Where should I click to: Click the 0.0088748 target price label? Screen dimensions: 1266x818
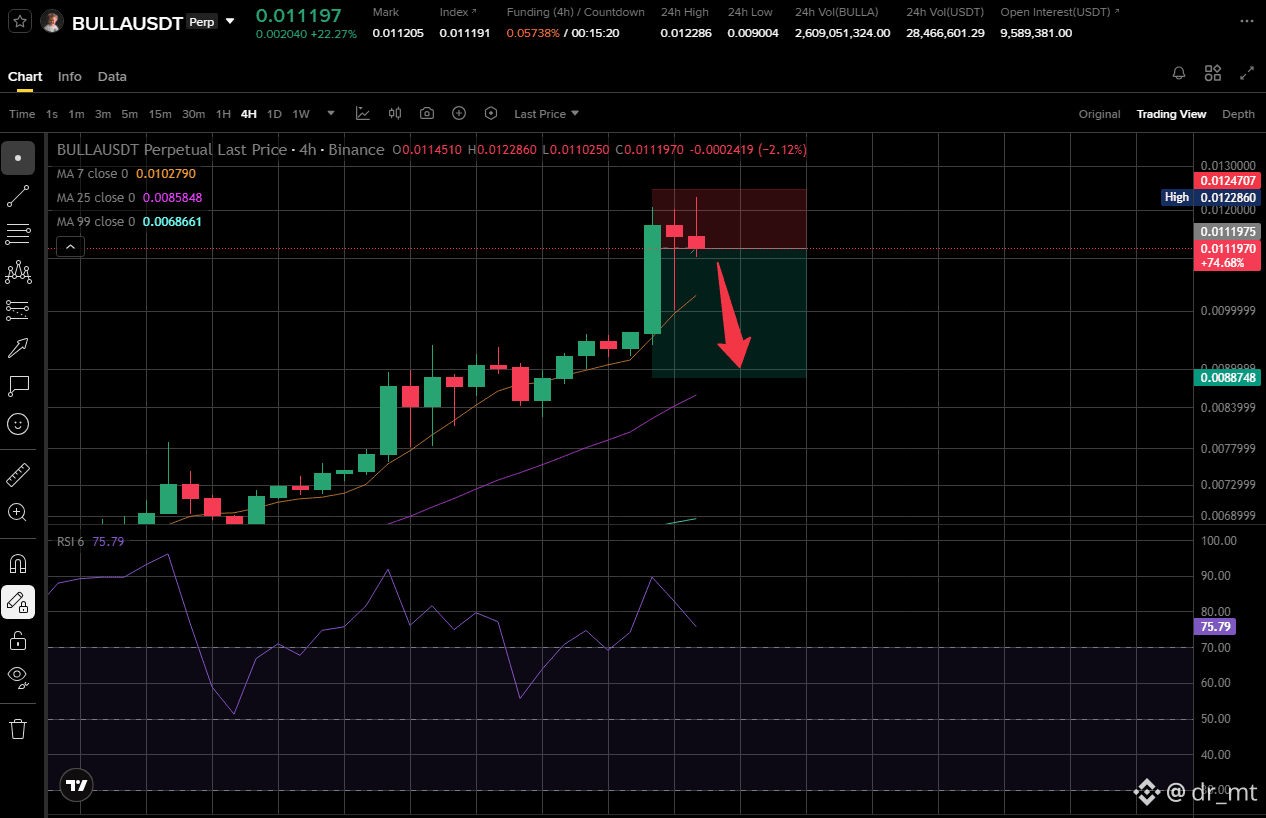1226,377
